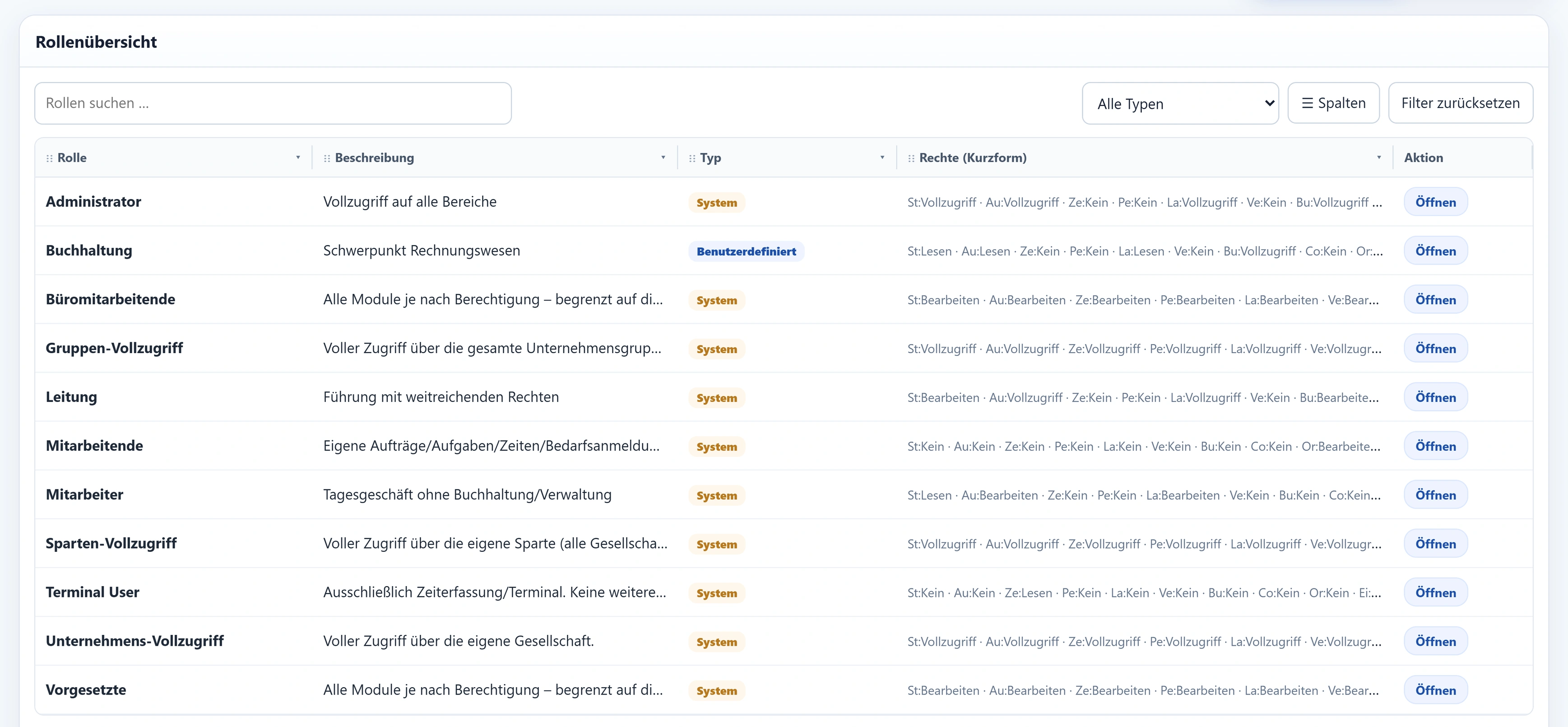The image size is (1568, 727).
Task: Click Öffnen for the Leitung role
Action: [x=1435, y=397]
